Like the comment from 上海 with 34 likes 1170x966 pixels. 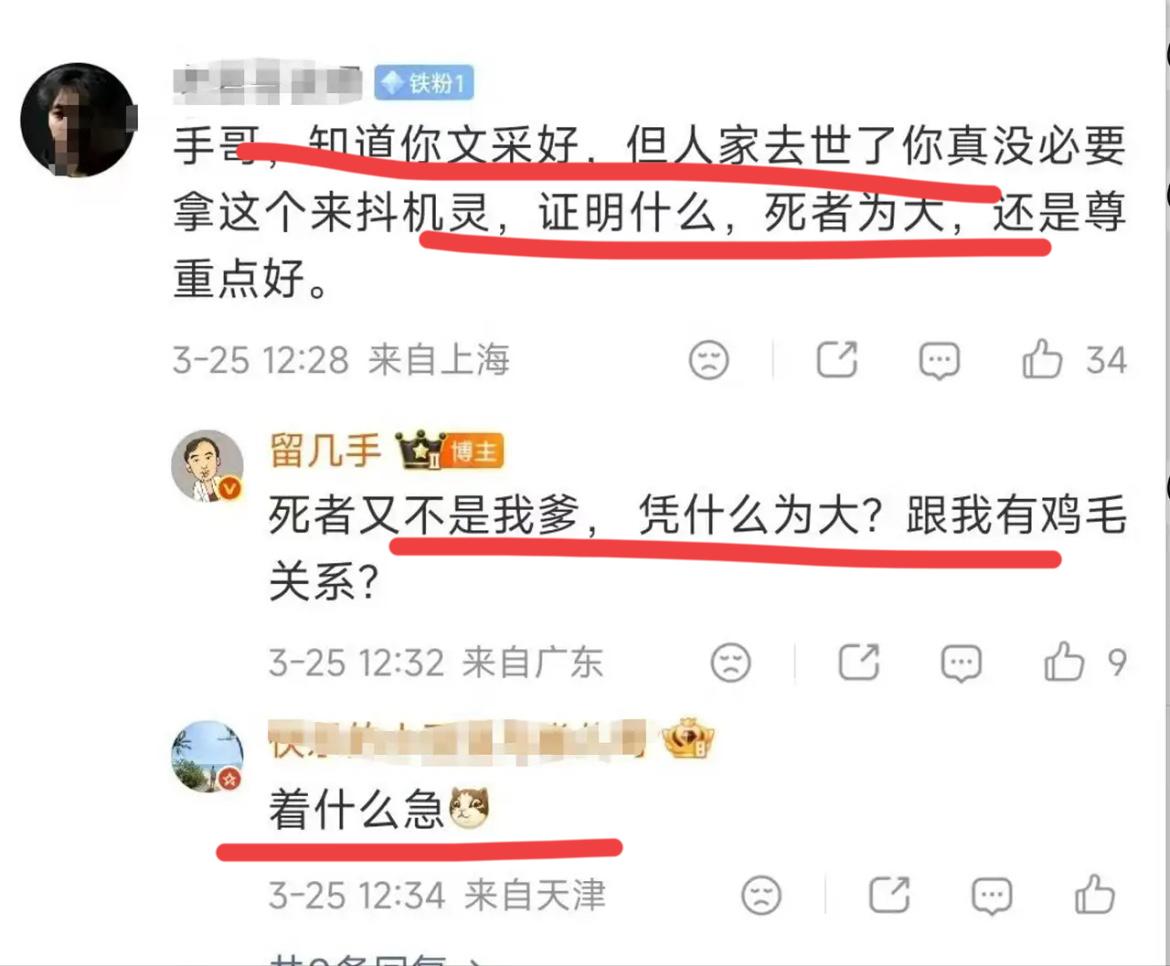(x=1042, y=360)
